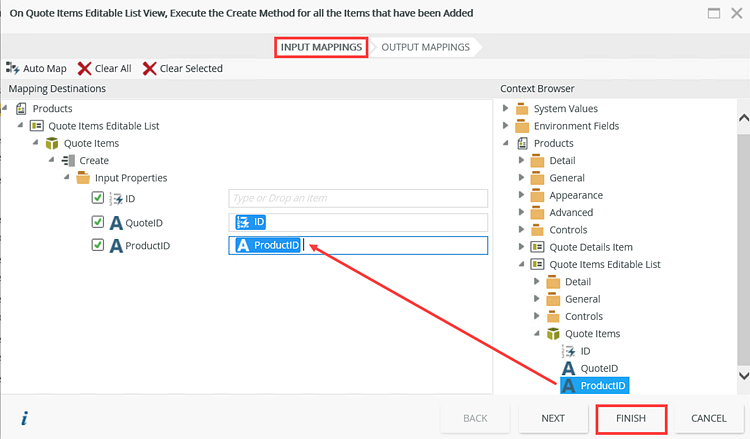The image size is (750, 439).
Task: Click the ID mapping input field
Action: point(357,198)
